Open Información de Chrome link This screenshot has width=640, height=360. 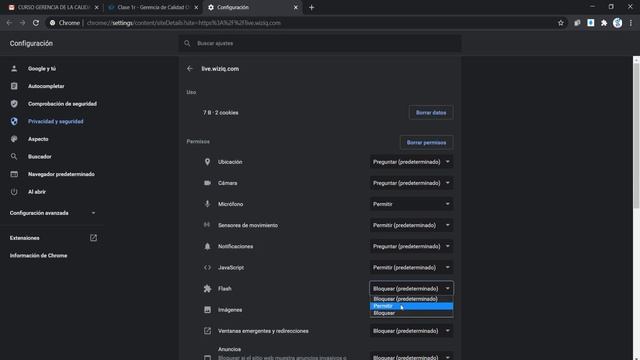pyautogui.click(x=38, y=256)
